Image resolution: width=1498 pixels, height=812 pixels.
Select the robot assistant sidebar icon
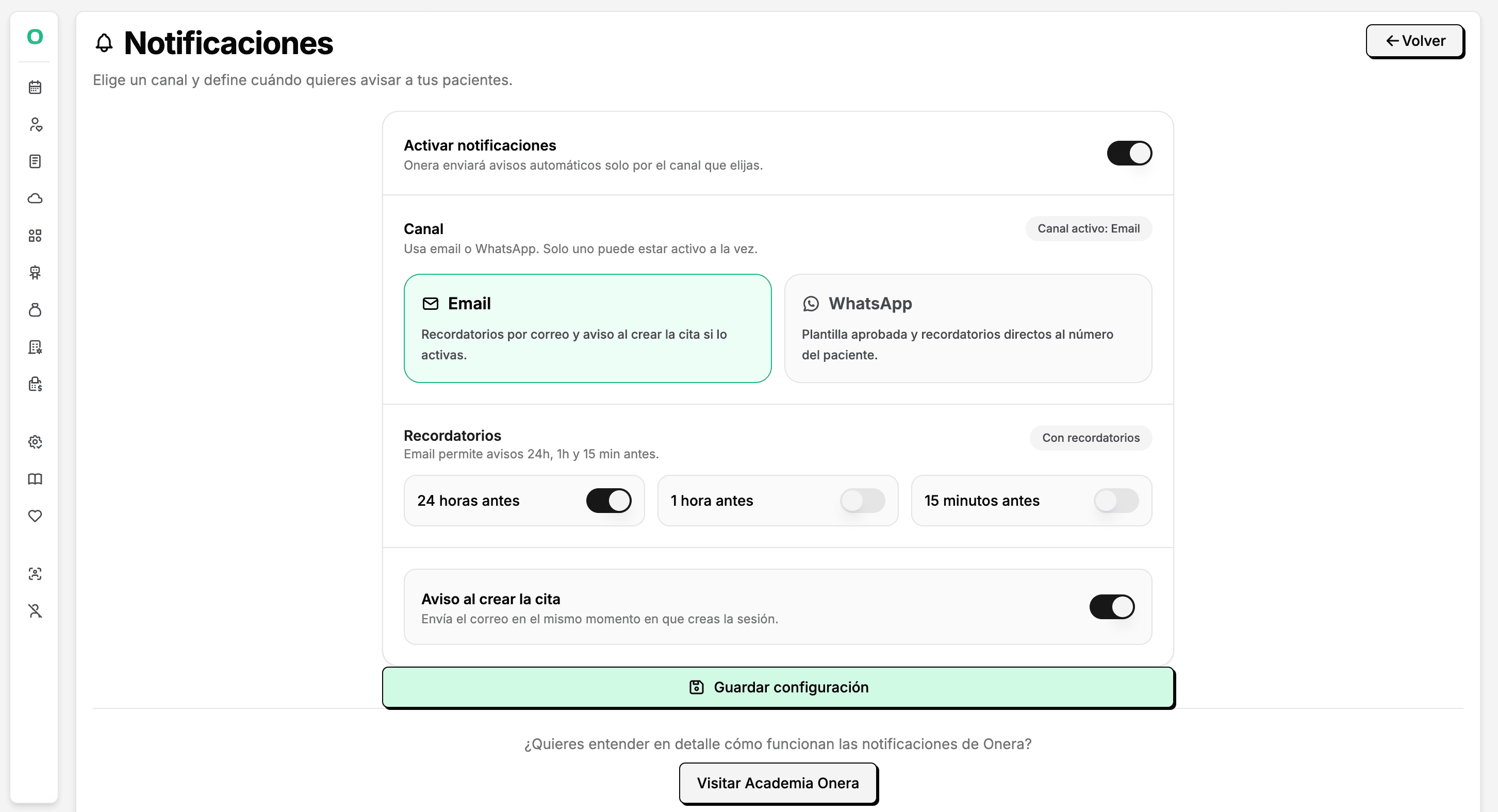[35, 273]
